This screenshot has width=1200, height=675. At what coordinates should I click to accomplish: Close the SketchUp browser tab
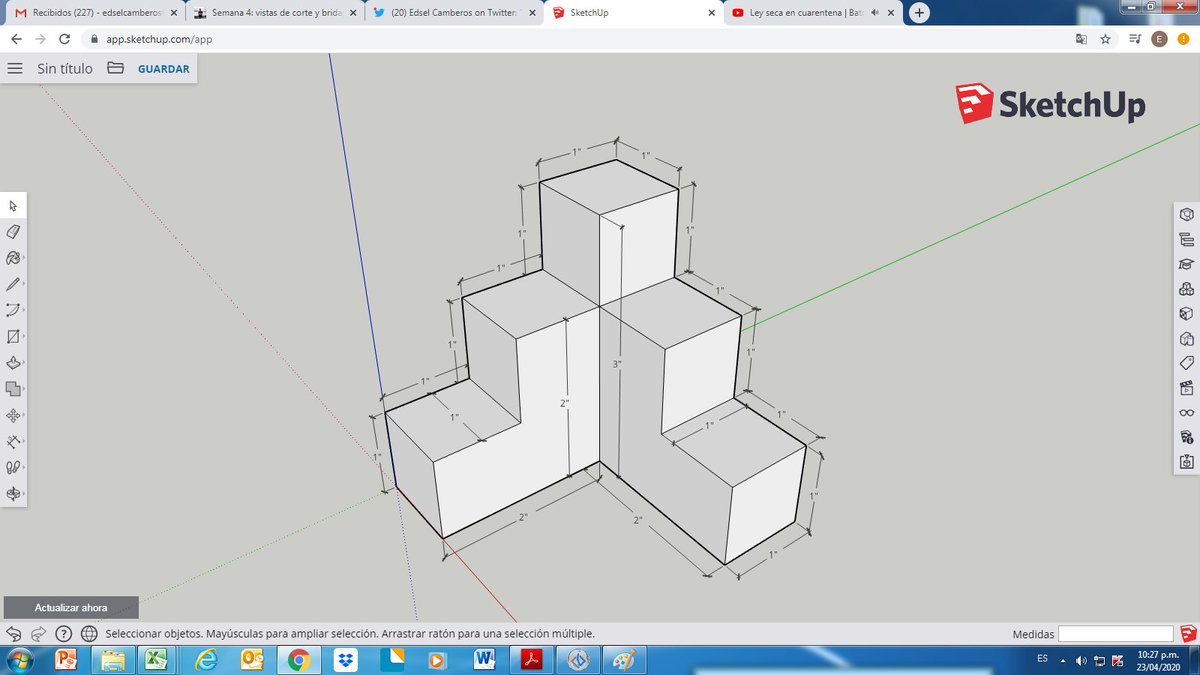pyautogui.click(x=711, y=13)
